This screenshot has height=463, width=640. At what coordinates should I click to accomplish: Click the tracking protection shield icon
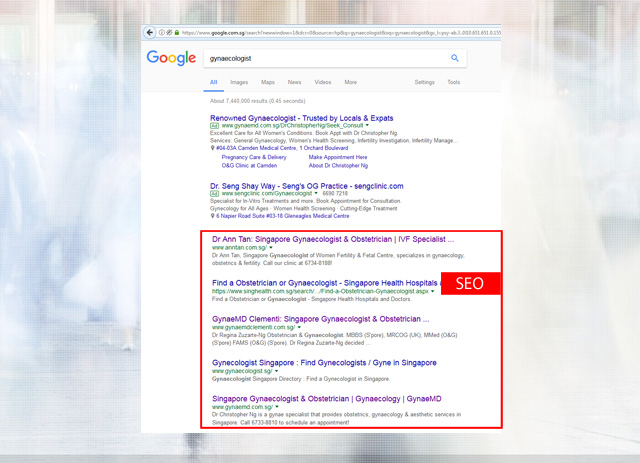169,33
